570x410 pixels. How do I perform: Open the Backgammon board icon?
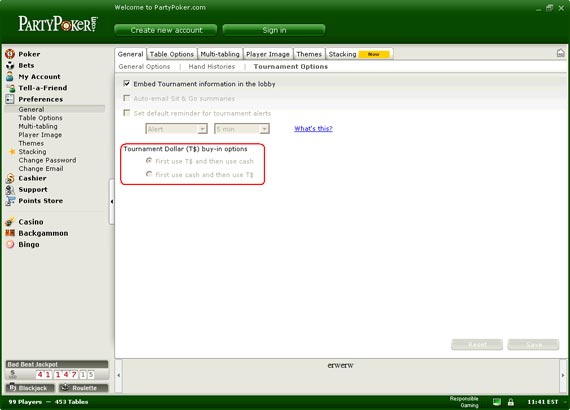pos(10,233)
